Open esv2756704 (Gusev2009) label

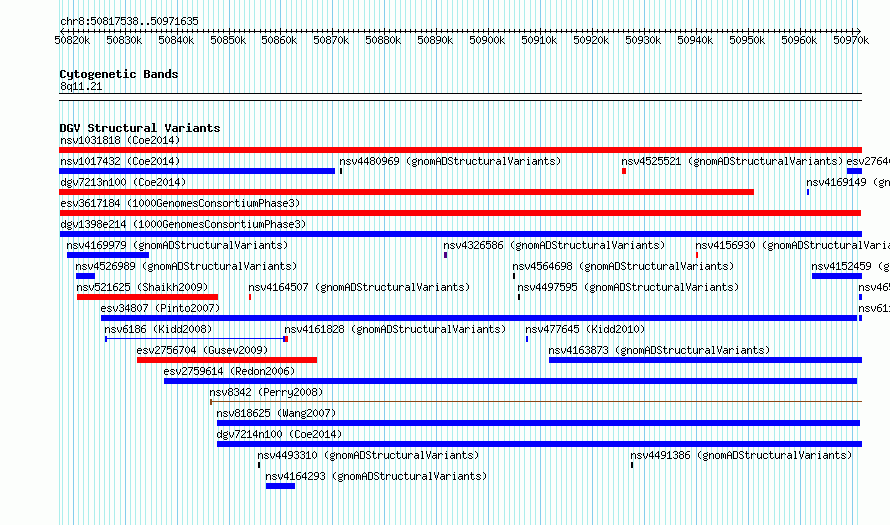(x=202, y=350)
